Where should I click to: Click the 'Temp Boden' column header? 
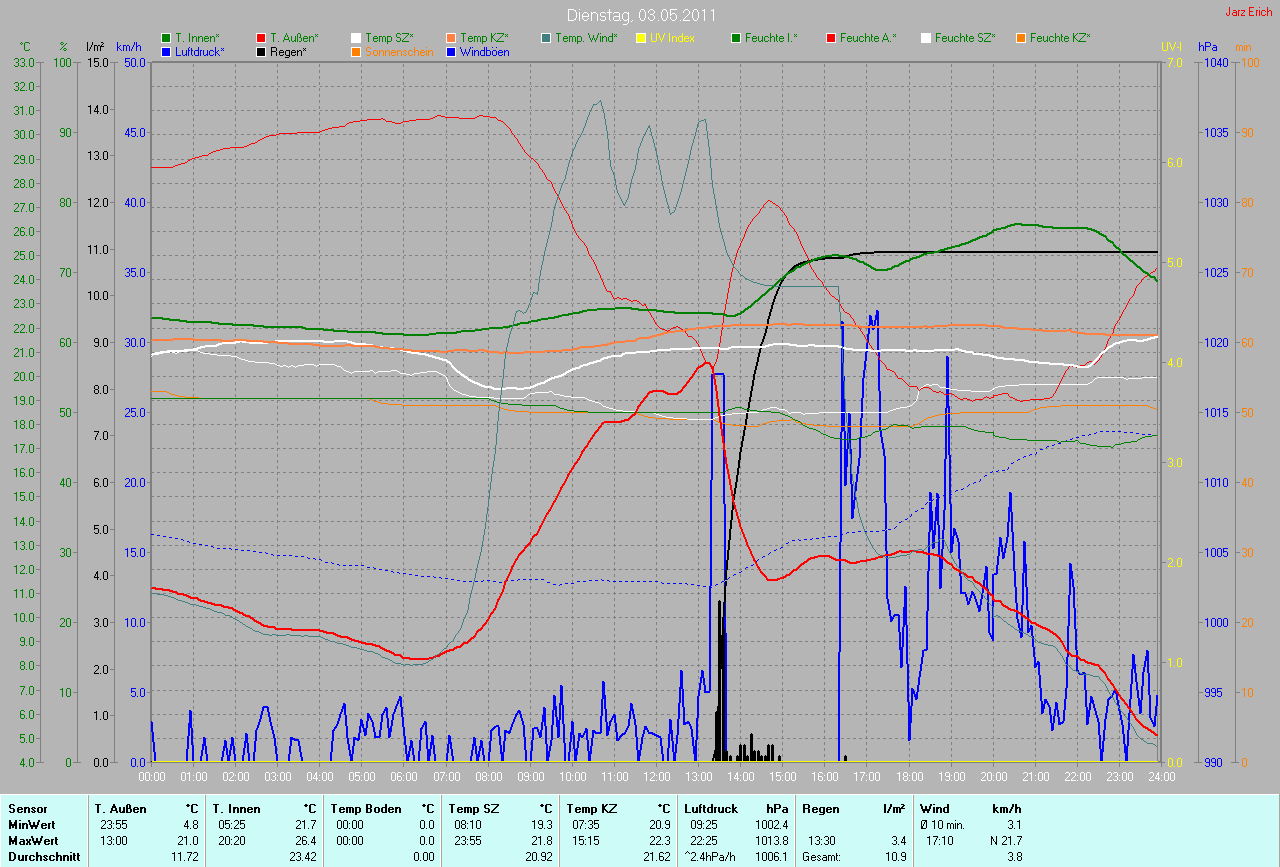click(x=366, y=809)
